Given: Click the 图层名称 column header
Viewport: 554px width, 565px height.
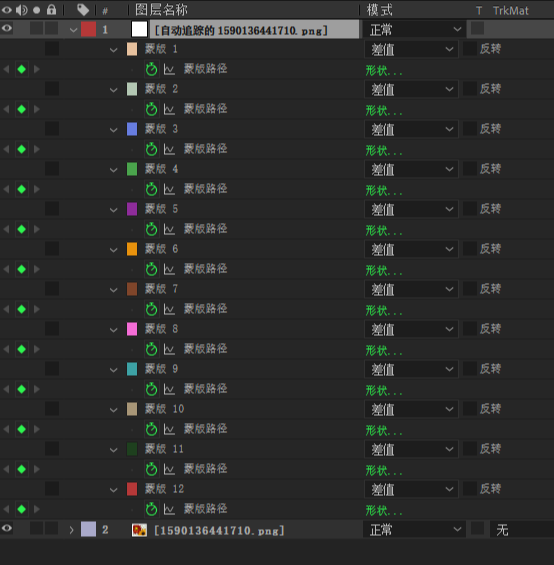Looking at the screenshot, I should pyautogui.click(x=161, y=10).
